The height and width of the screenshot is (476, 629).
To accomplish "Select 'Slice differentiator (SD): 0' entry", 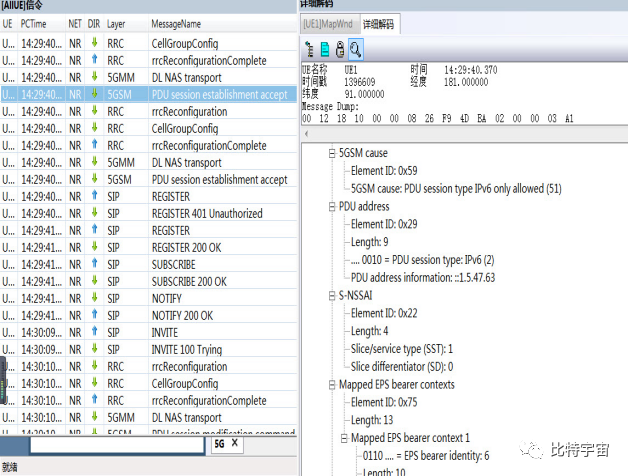I will coord(402,367).
